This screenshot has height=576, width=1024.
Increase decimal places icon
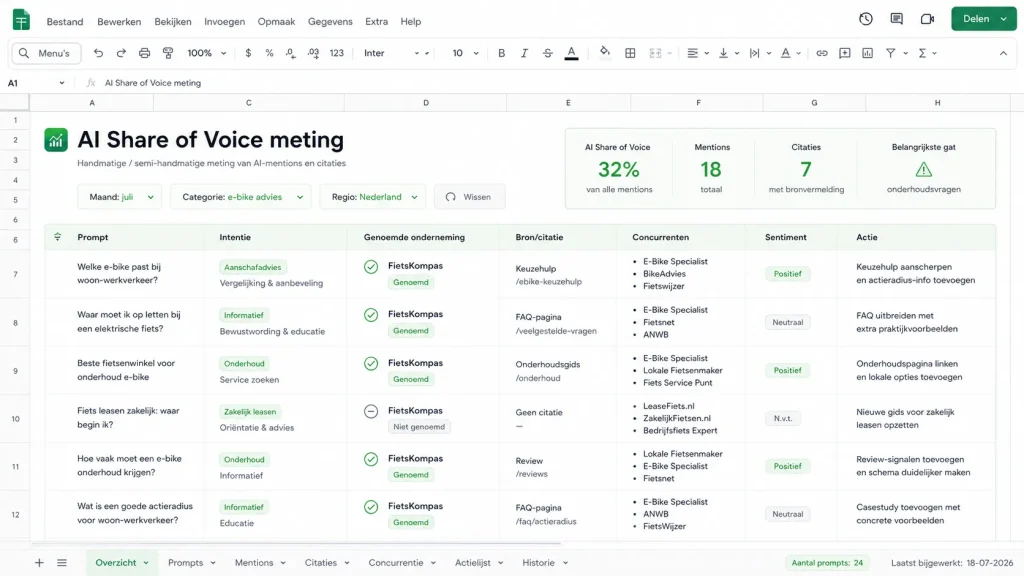click(313, 53)
